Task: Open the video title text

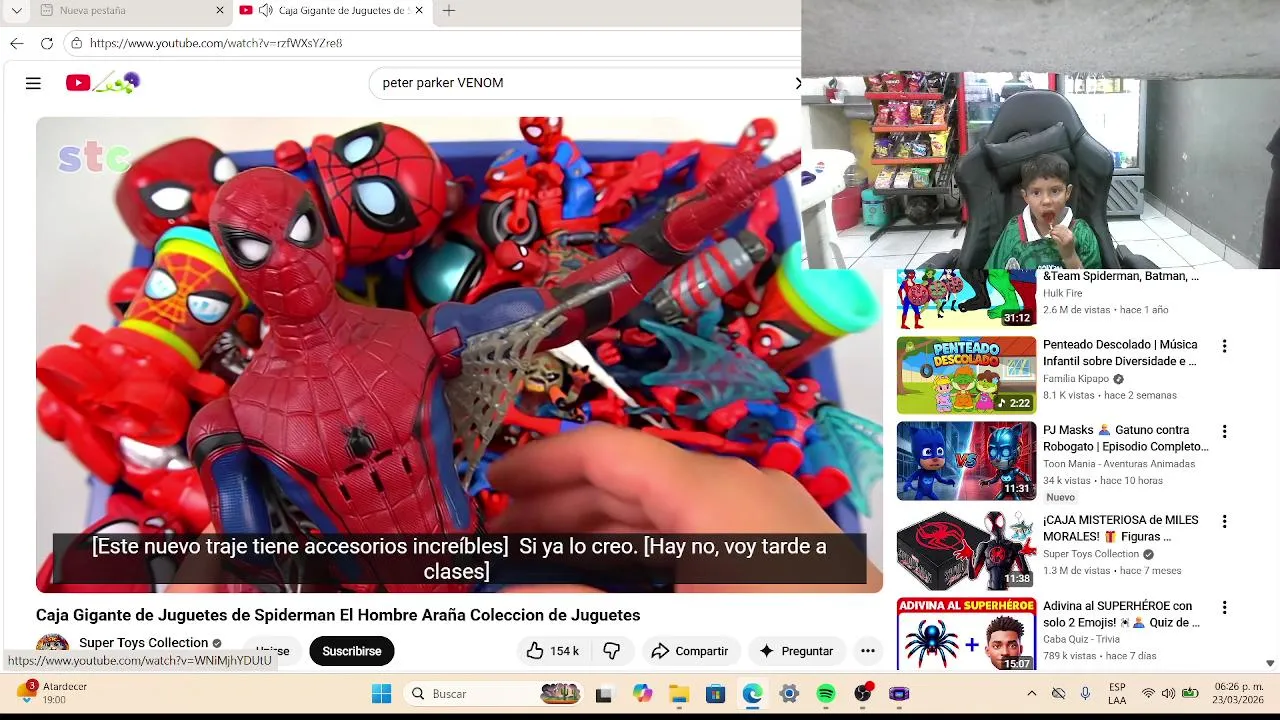Action: coord(338,615)
